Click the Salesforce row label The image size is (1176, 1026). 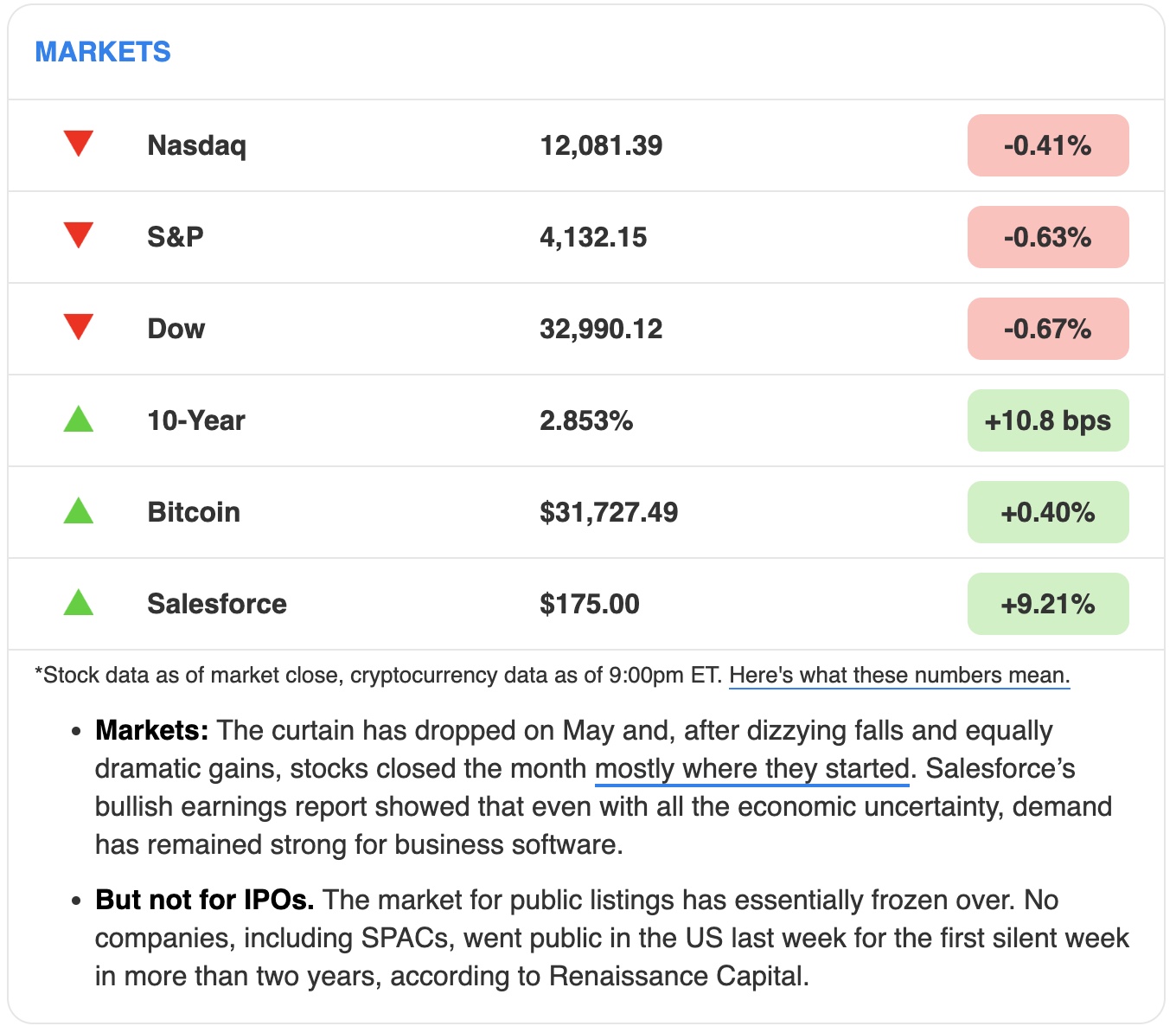[x=217, y=604]
